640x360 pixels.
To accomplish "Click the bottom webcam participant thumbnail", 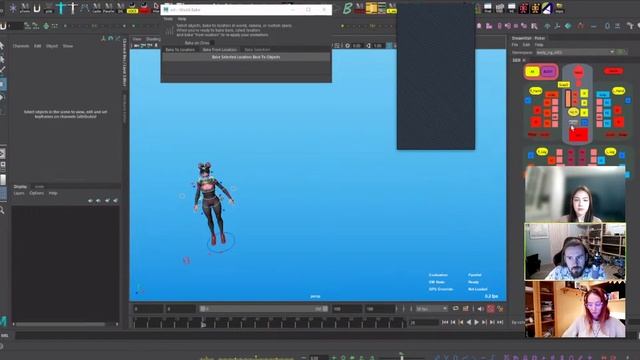I will [x=575, y=309].
